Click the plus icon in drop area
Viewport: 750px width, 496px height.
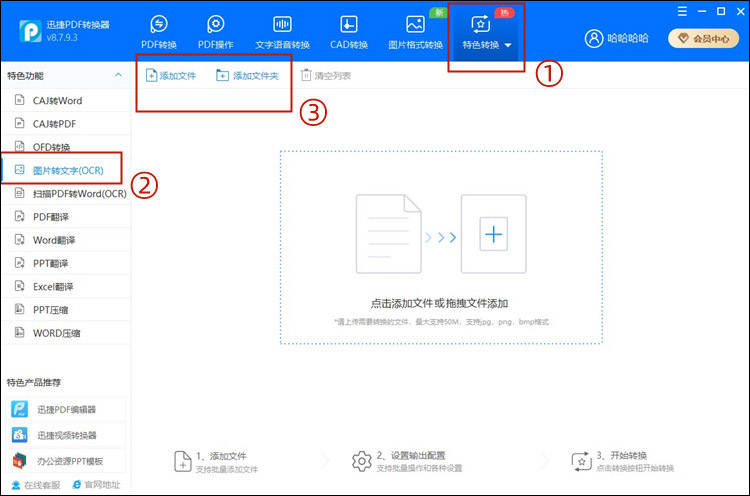[493, 234]
